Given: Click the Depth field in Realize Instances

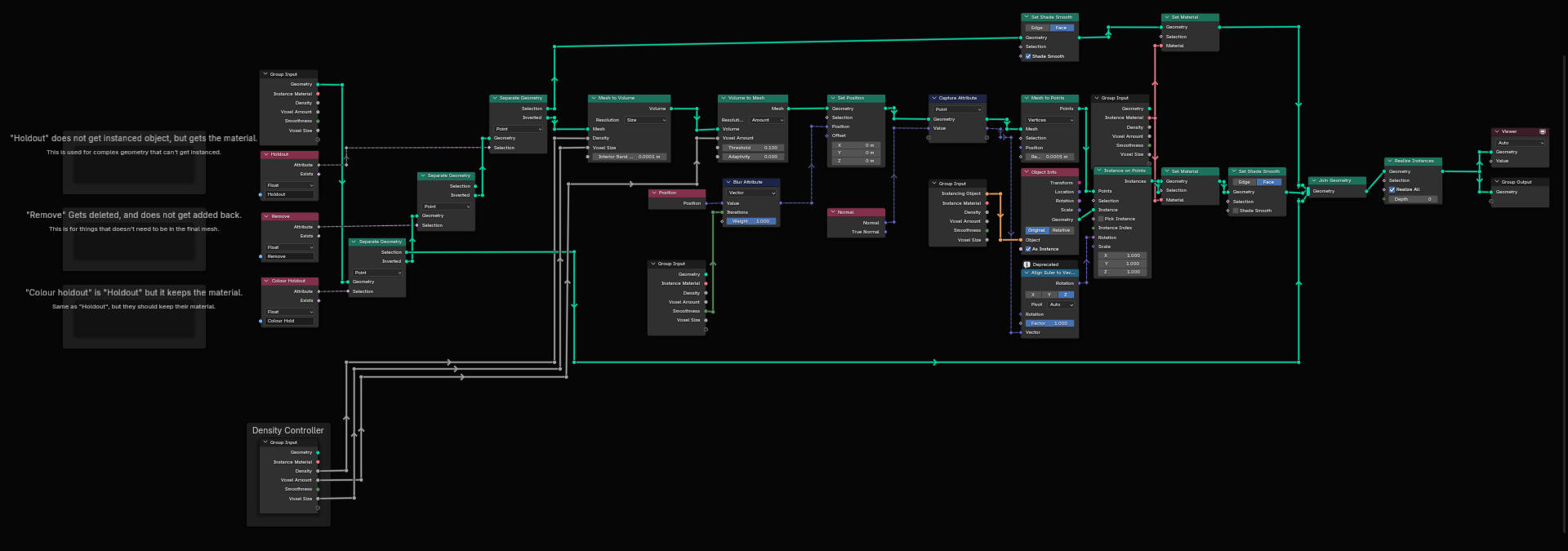Looking at the screenshot, I should 1412,199.
